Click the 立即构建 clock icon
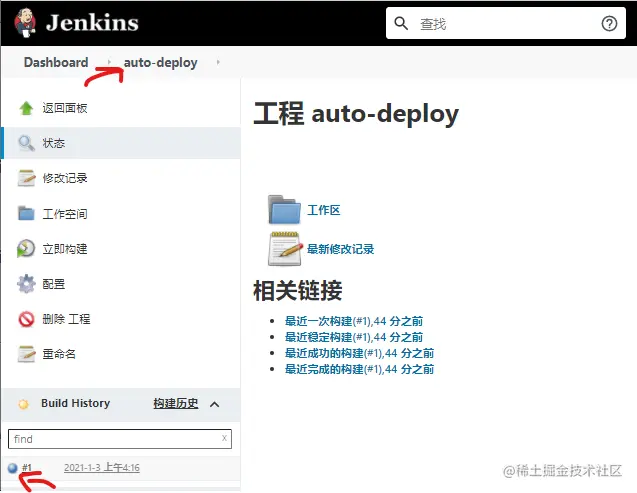Screen dimensions: 637x493 click(26, 249)
